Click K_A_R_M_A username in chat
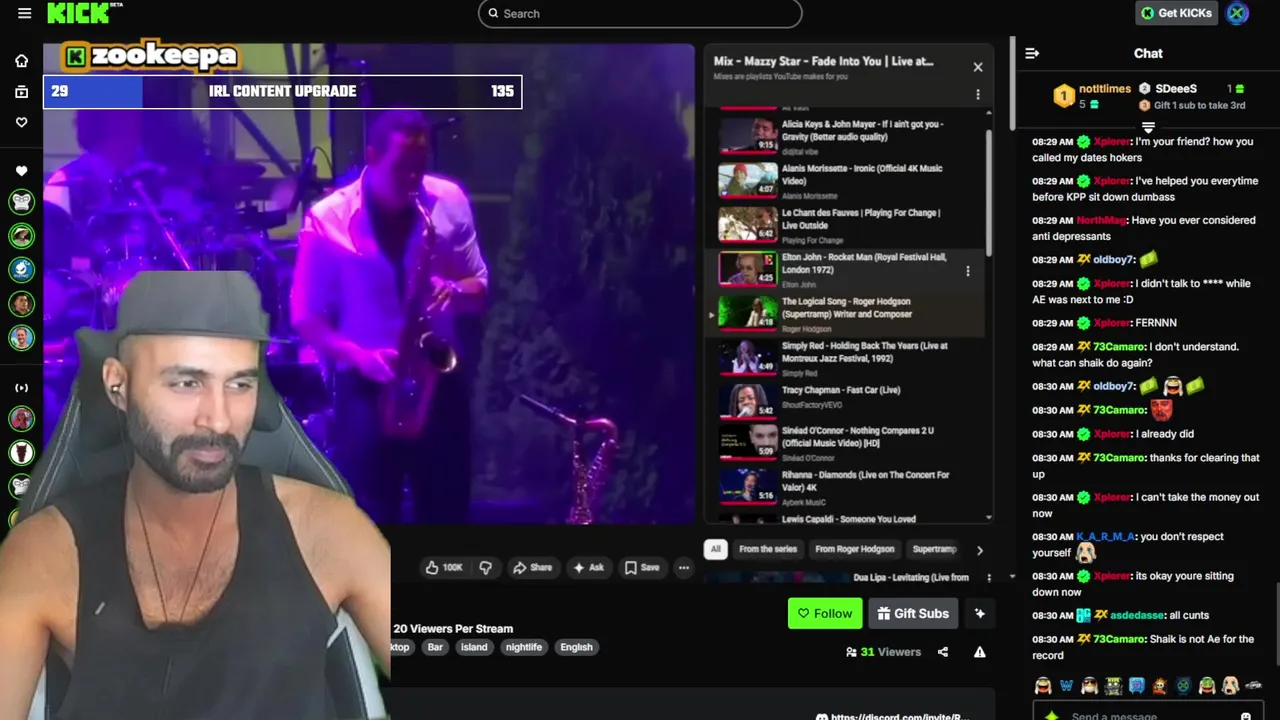This screenshot has height=720, width=1280. (x=1105, y=537)
